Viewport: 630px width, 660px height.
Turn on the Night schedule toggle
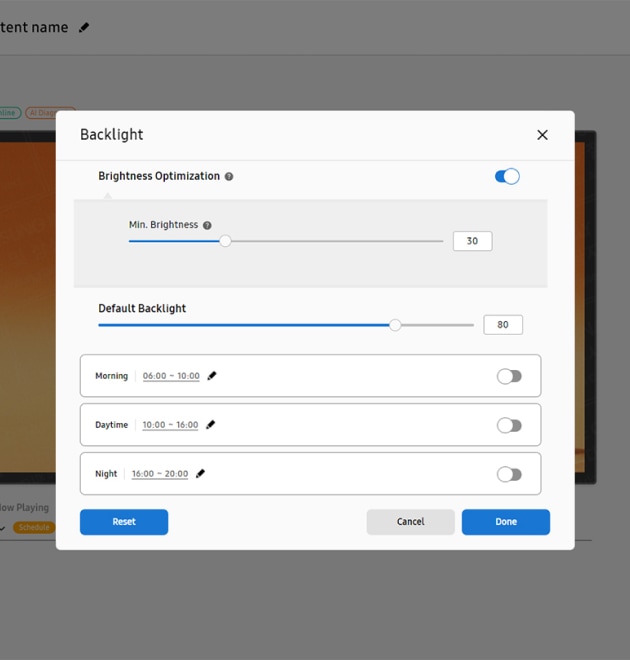(x=509, y=474)
